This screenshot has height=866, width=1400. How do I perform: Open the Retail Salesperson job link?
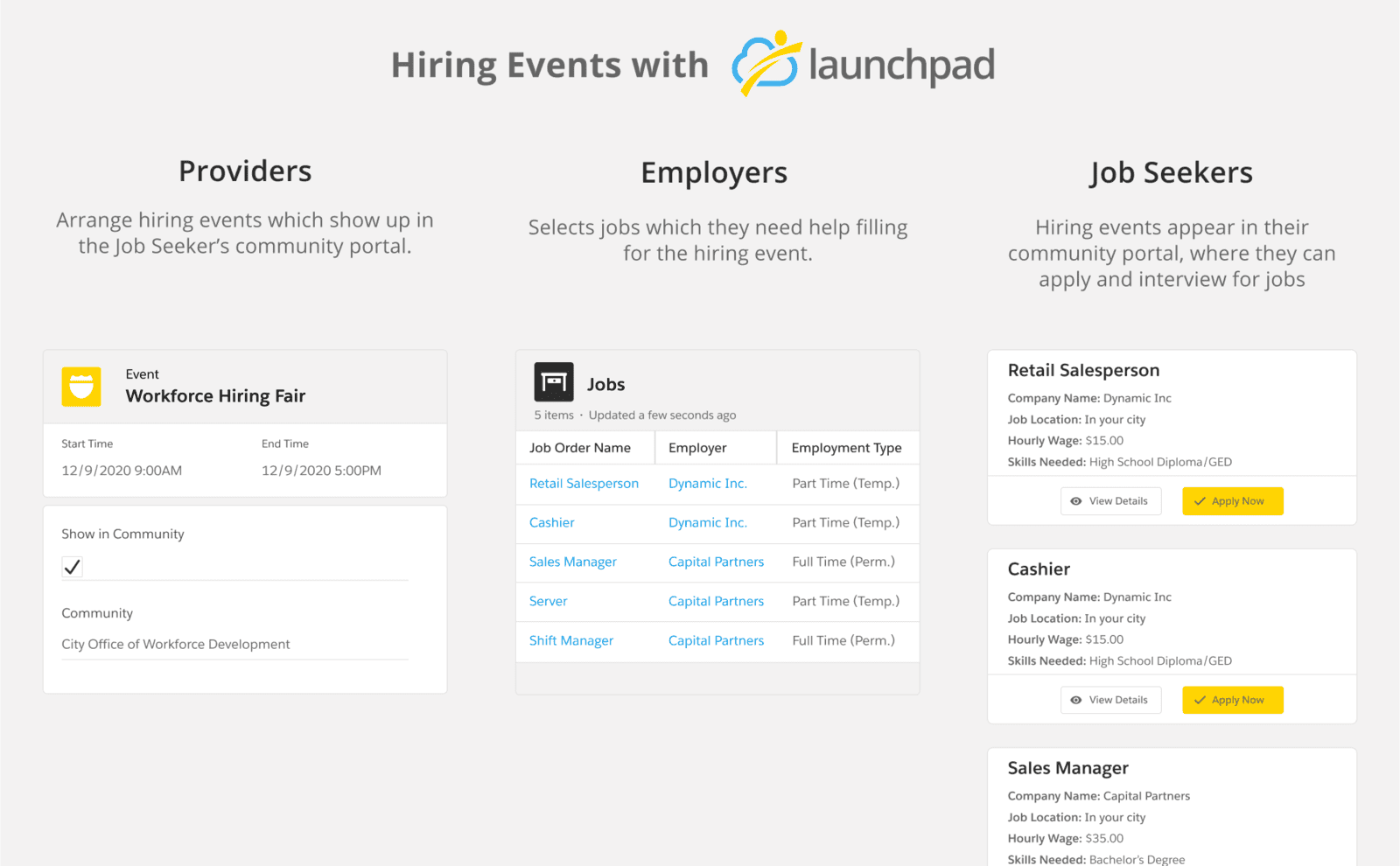tap(584, 484)
